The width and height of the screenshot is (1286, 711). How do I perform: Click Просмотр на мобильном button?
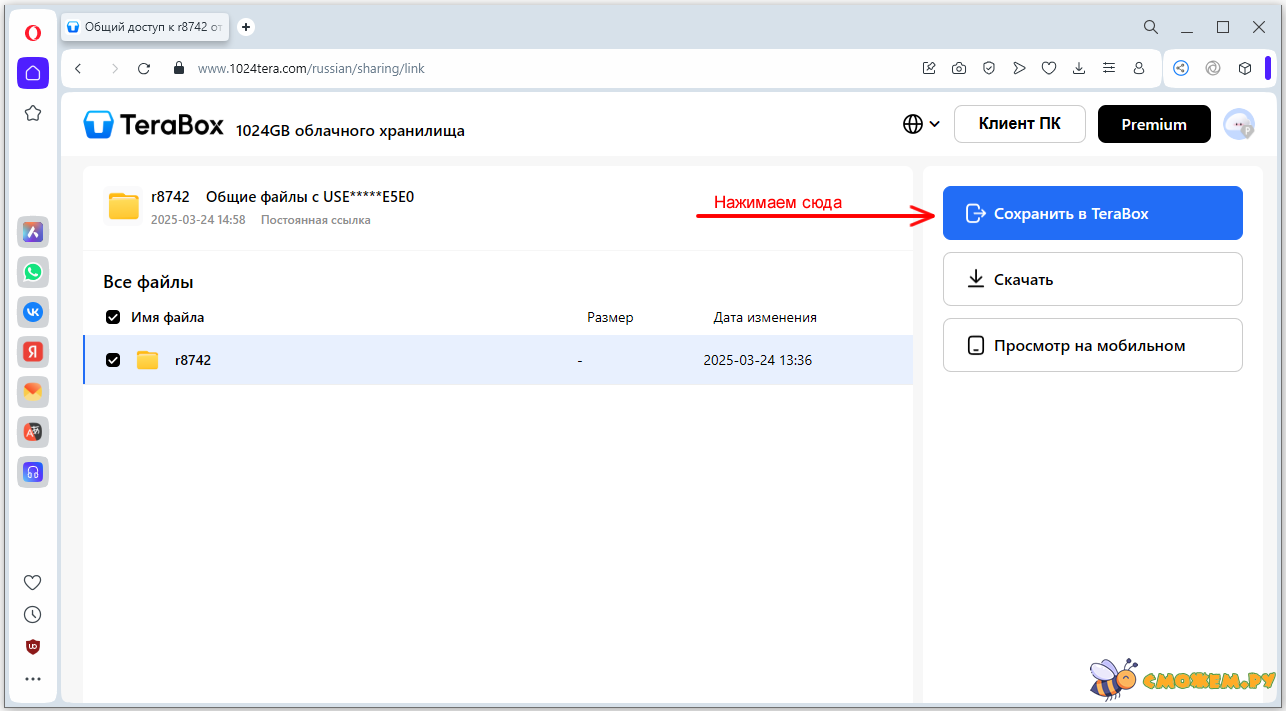click(x=1092, y=345)
